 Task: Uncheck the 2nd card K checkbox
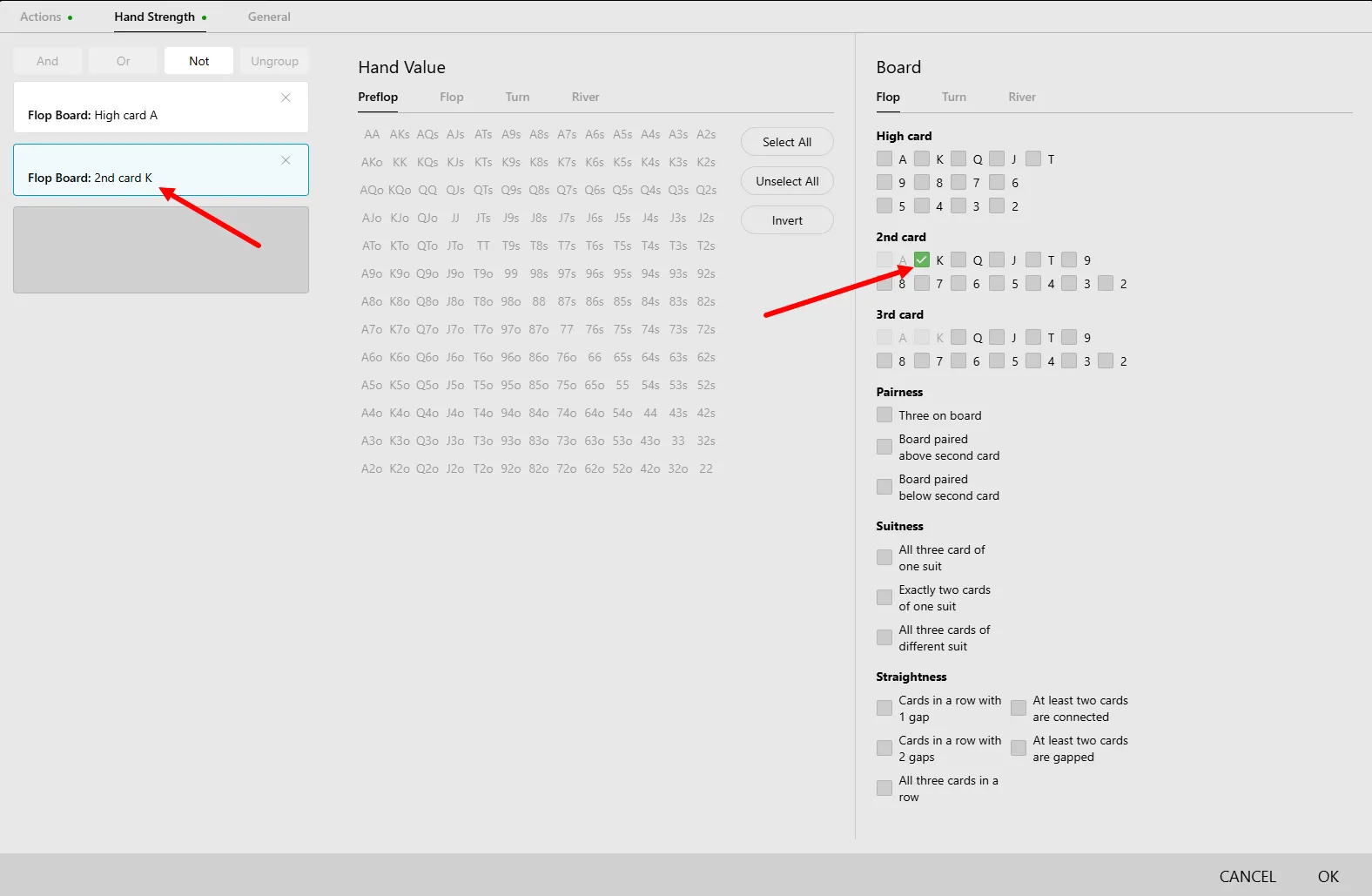click(922, 259)
